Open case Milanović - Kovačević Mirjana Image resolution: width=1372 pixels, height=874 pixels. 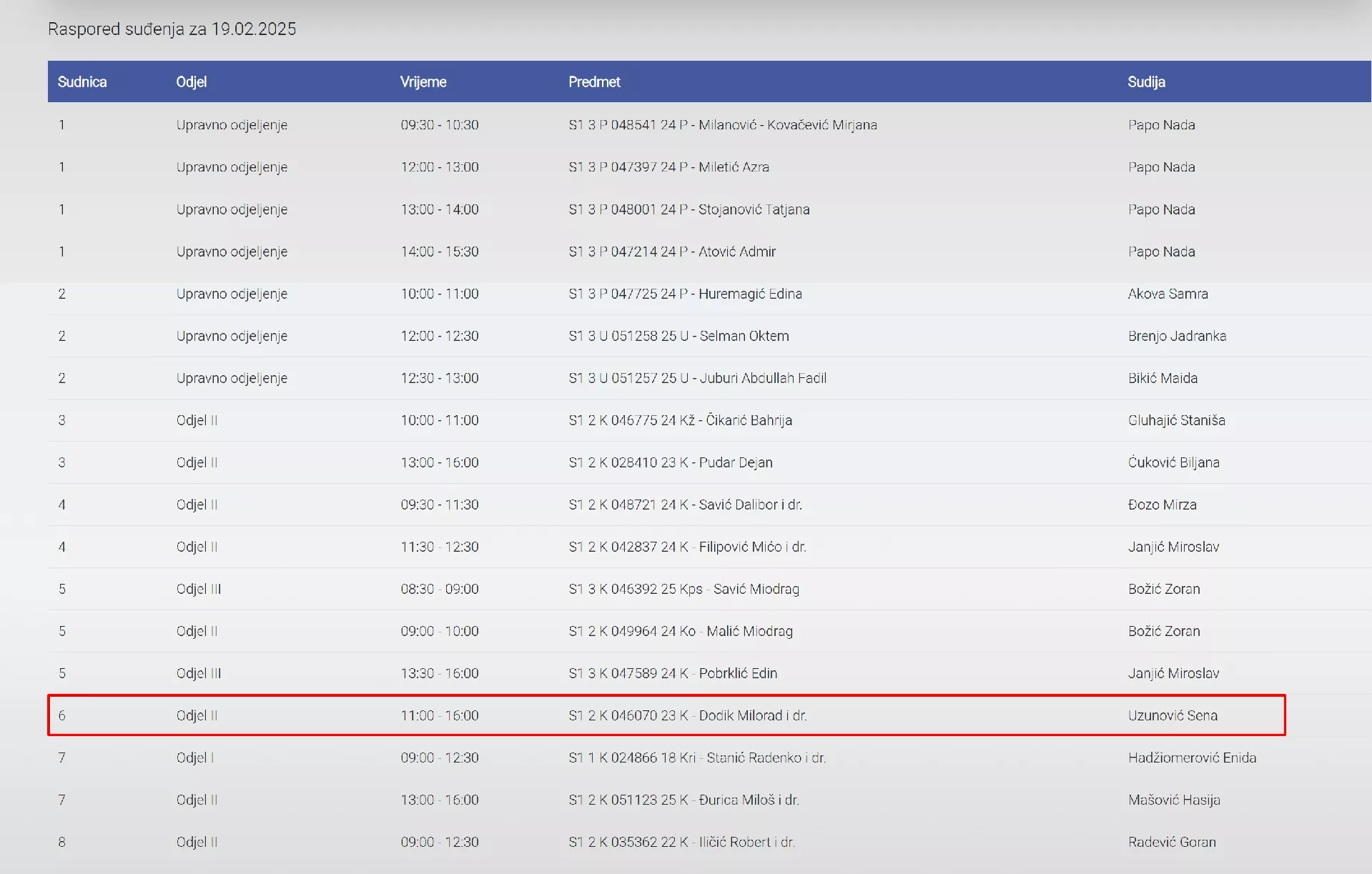722,125
